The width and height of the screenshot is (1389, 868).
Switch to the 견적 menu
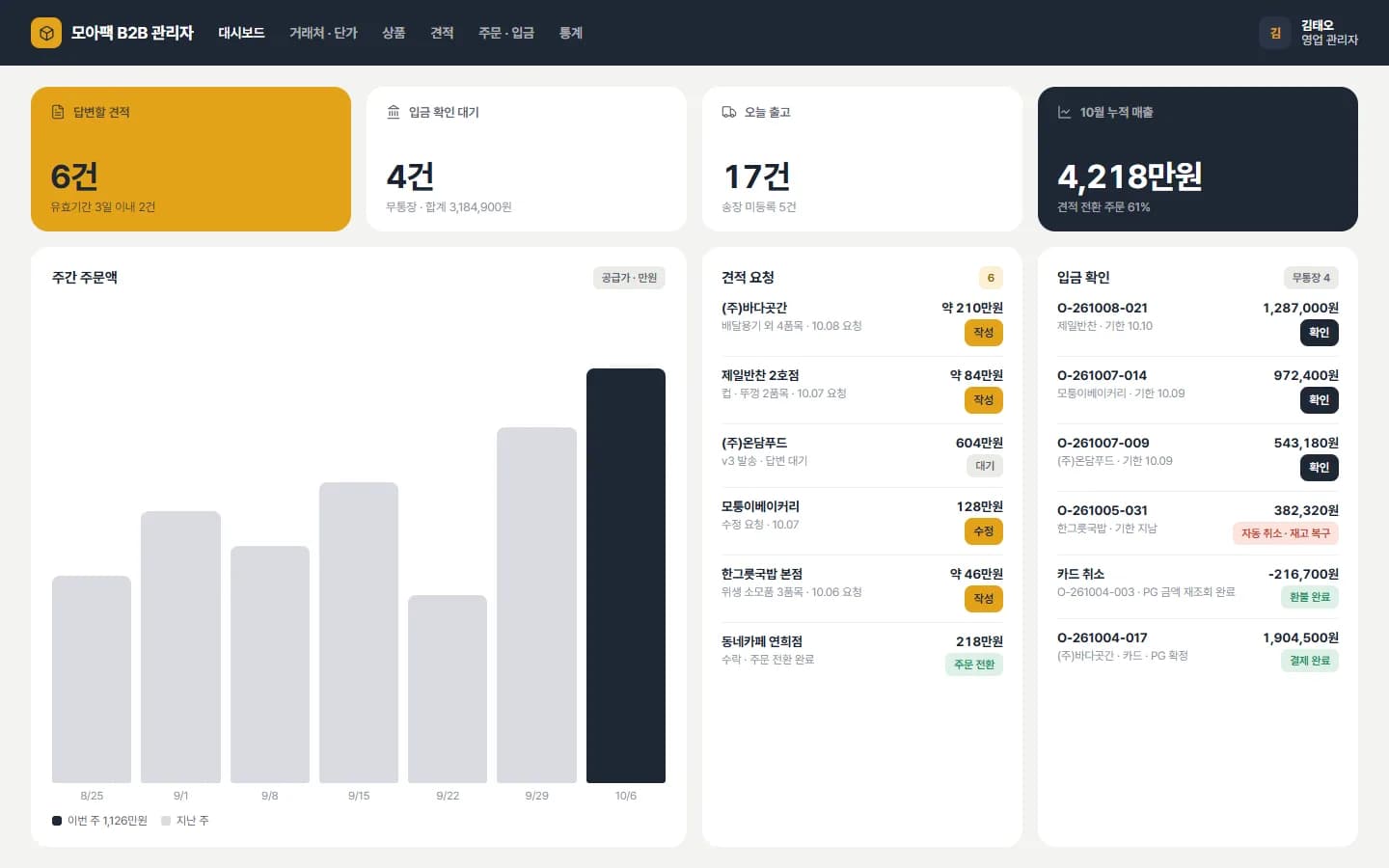point(442,33)
